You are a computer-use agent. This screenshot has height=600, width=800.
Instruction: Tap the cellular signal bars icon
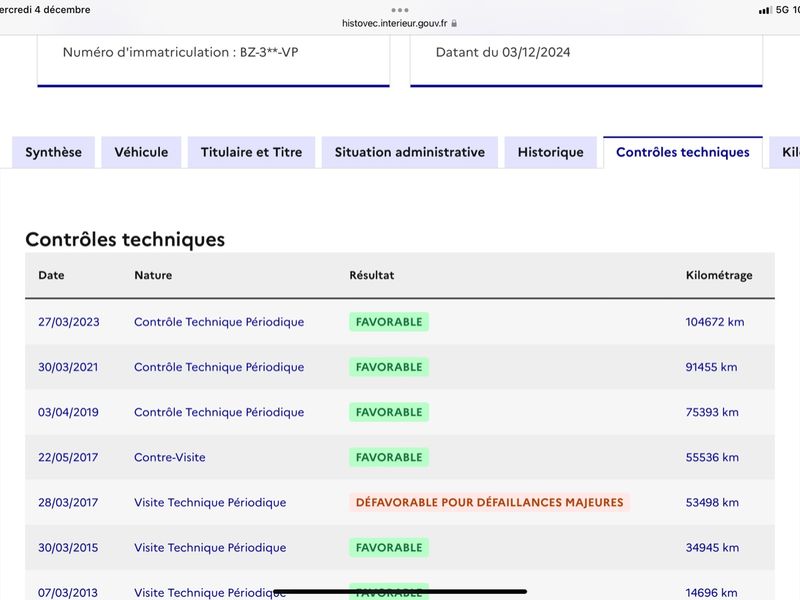[x=765, y=10]
